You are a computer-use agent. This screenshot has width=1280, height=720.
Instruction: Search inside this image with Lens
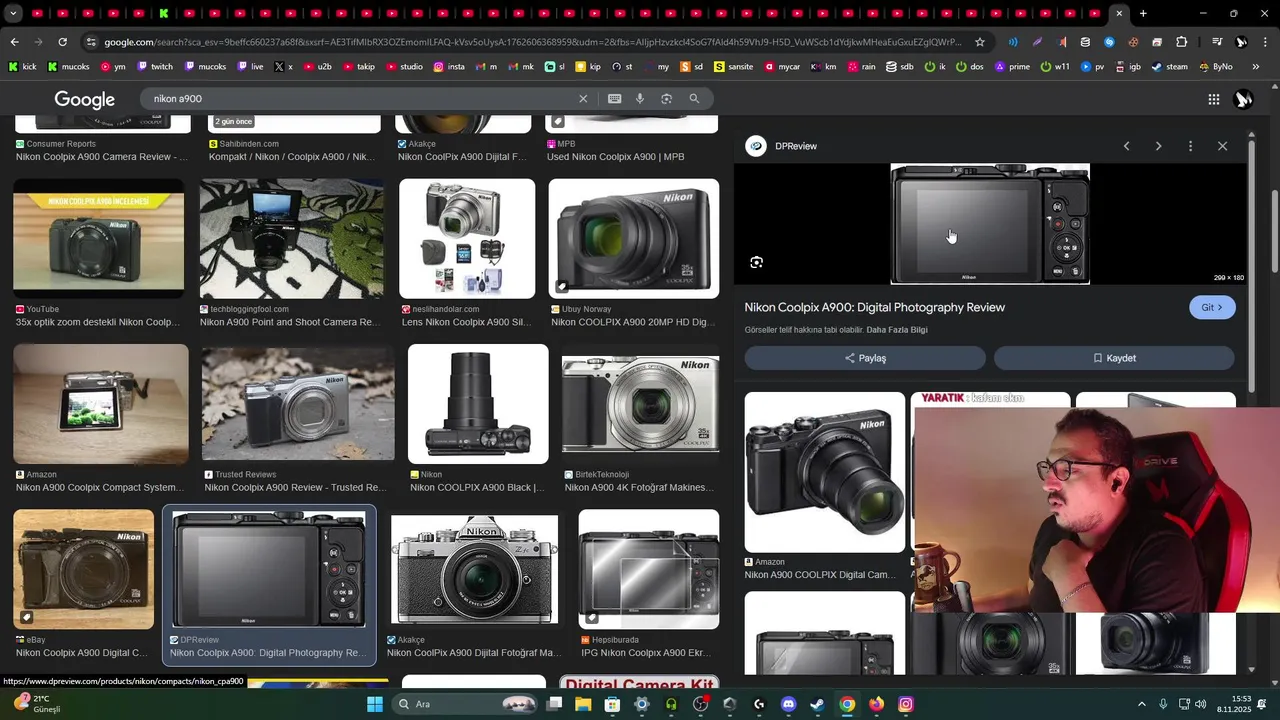pyautogui.click(x=756, y=262)
